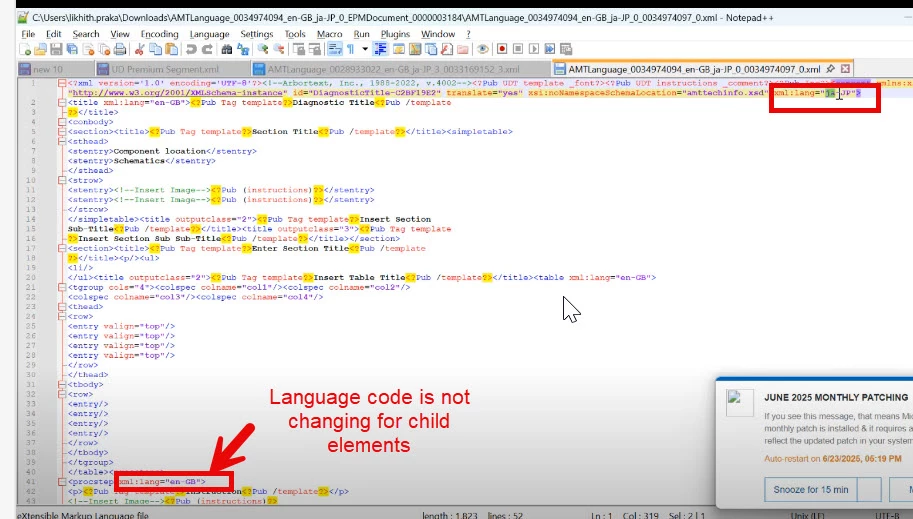Click Run macro multiple times icon
The image size is (913, 519).
pyautogui.click(x=550, y=49)
